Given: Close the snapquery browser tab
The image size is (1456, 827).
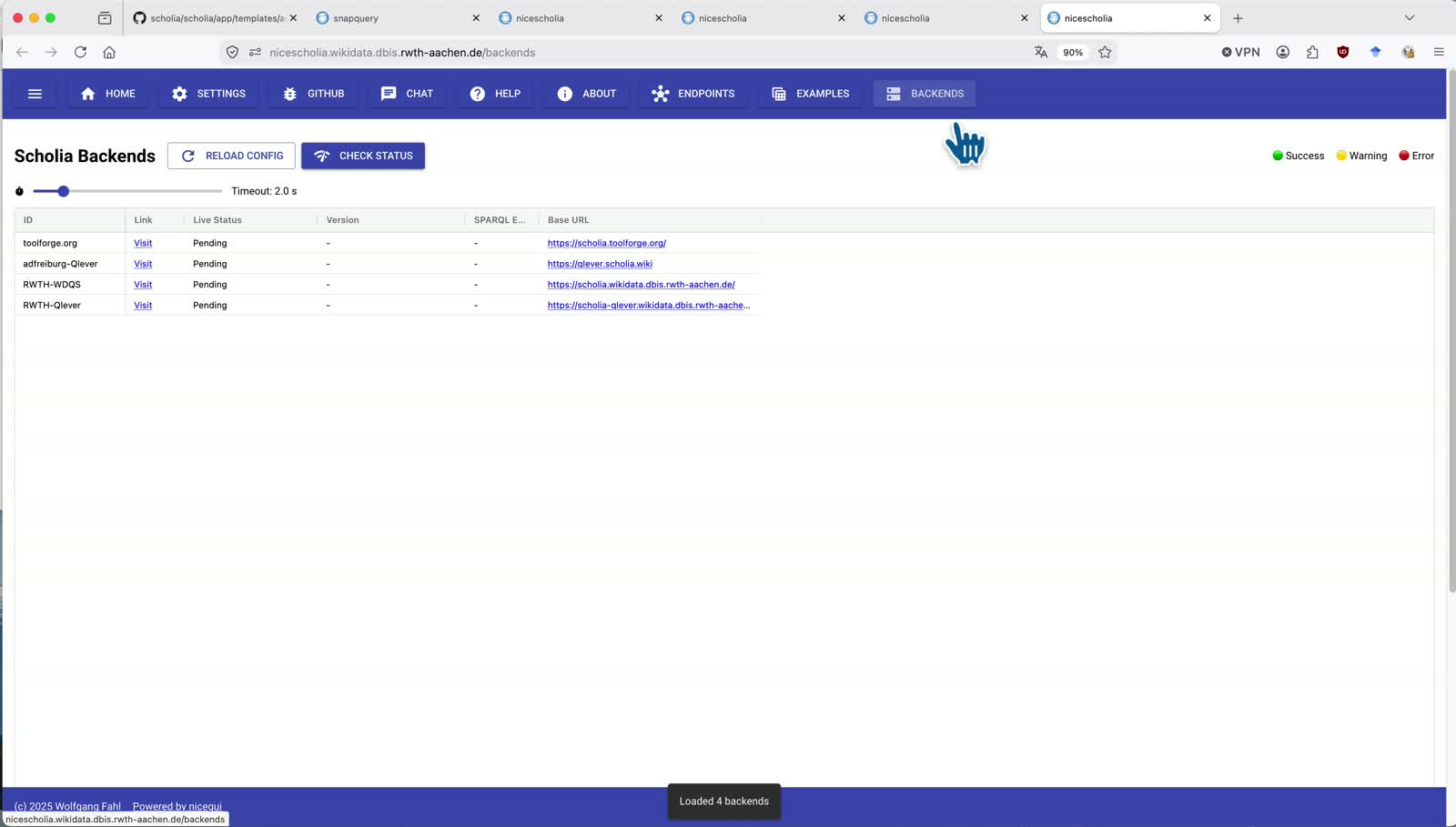Looking at the screenshot, I should click(x=476, y=18).
